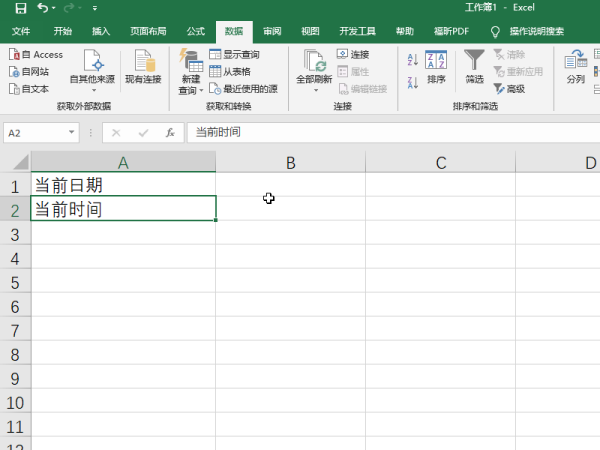Open 最近使用的源

(243, 89)
